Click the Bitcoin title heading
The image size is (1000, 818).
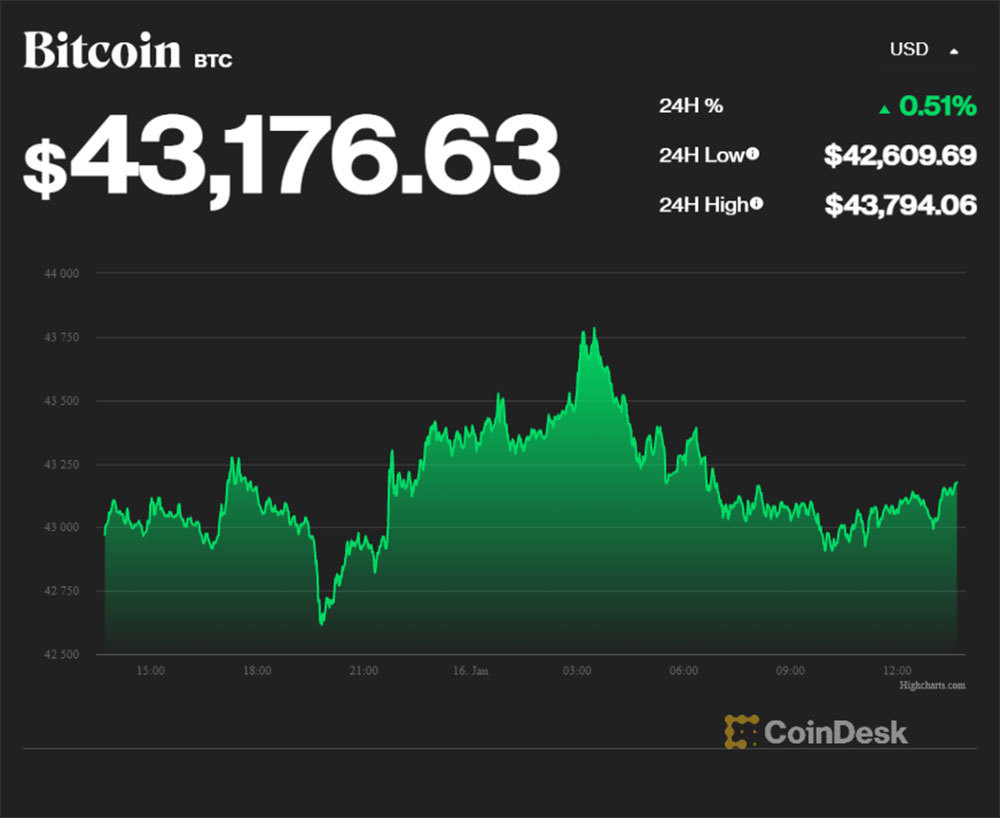point(102,50)
